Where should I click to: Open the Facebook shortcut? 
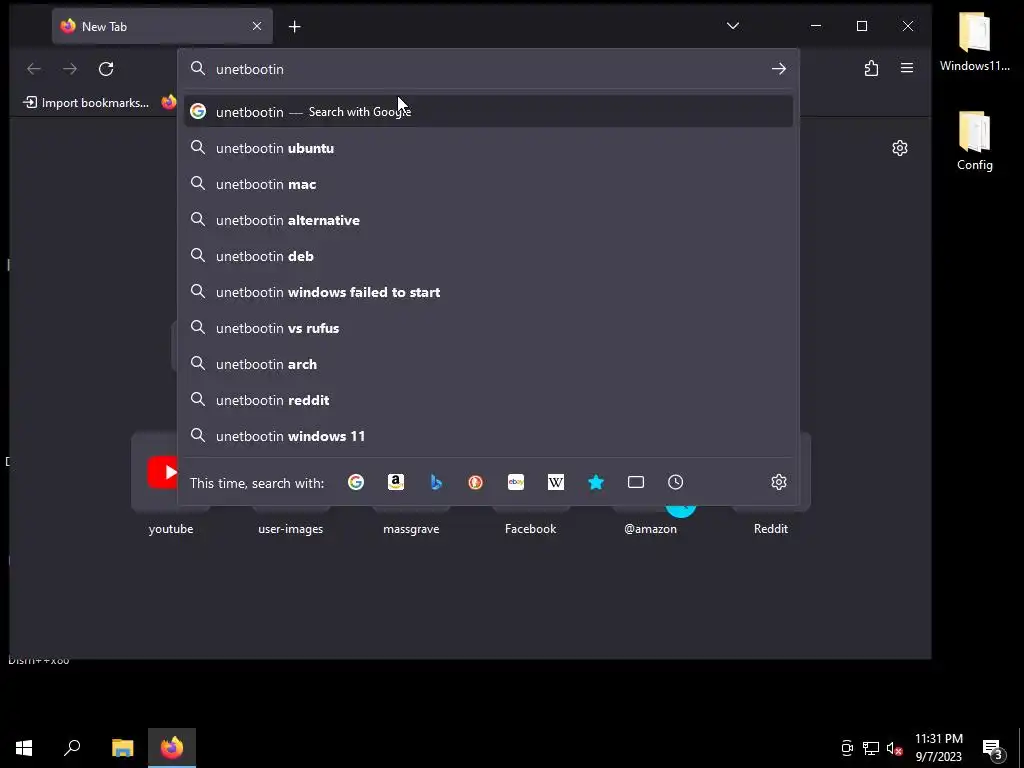(x=530, y=528)
